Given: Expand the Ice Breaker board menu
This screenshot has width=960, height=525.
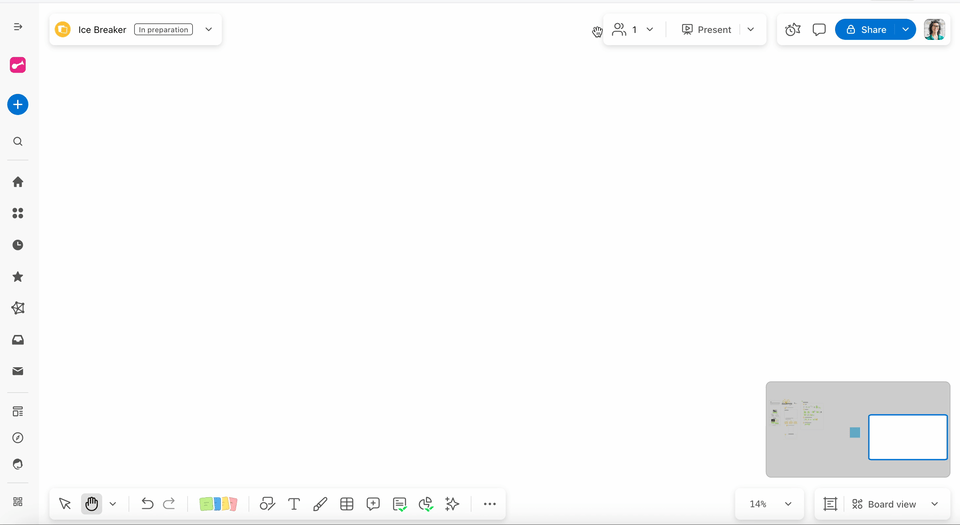Looking at the screenshot, I should [209, 29].
